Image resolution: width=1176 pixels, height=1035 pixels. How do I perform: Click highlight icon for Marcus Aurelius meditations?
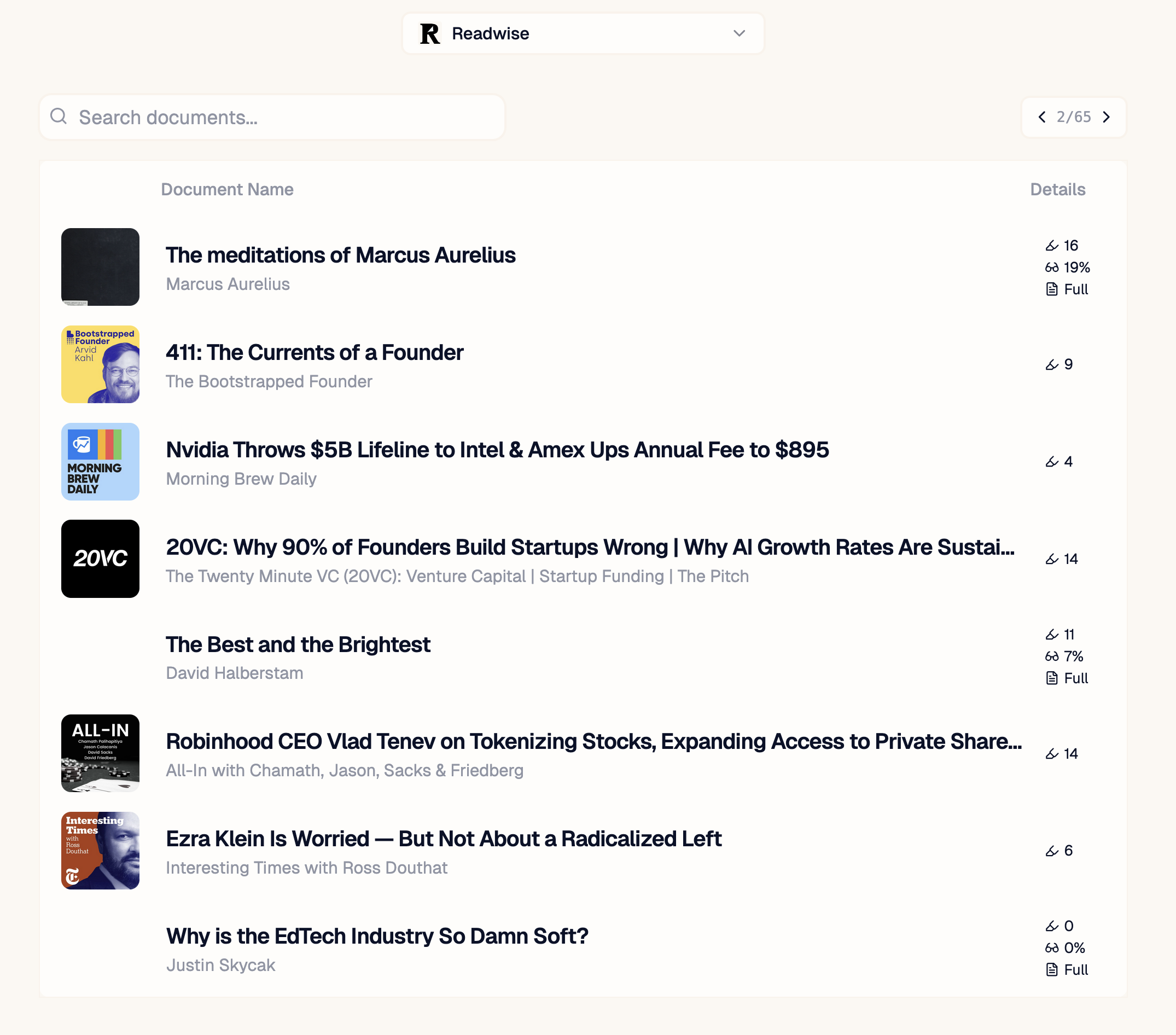pos(1052,246)
